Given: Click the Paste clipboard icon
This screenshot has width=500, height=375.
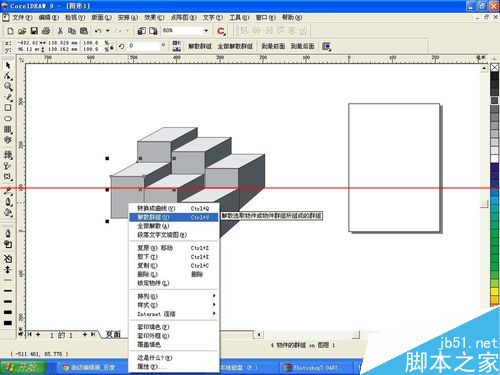Looking at the screenshot, I should (x=84, y=31).
